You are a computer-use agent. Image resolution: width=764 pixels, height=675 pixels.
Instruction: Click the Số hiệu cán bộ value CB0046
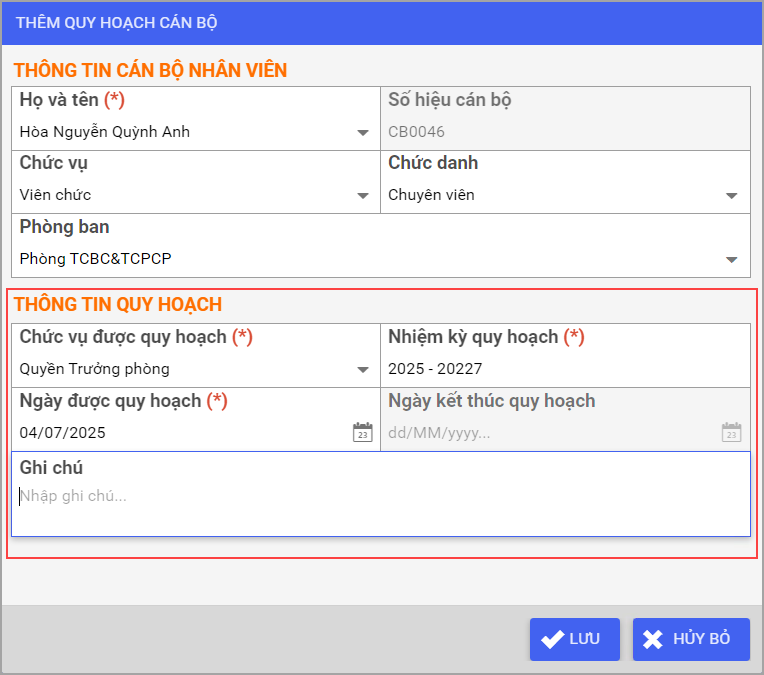click(x=417, y=132)
